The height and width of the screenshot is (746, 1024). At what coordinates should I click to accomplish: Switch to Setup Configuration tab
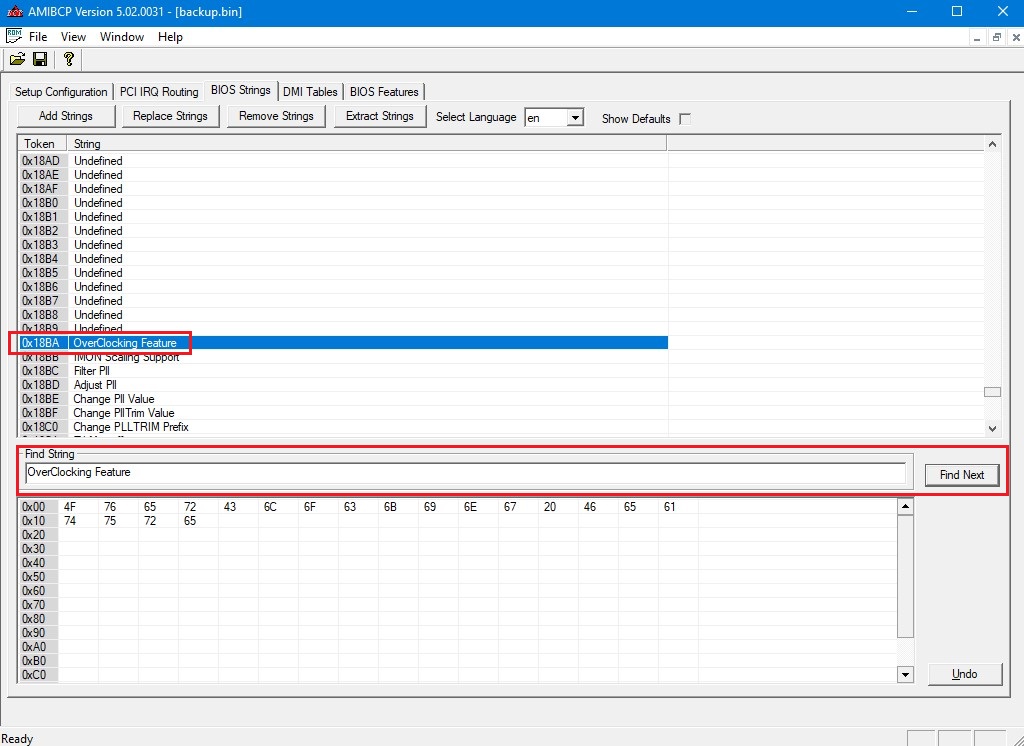(61, 92)
